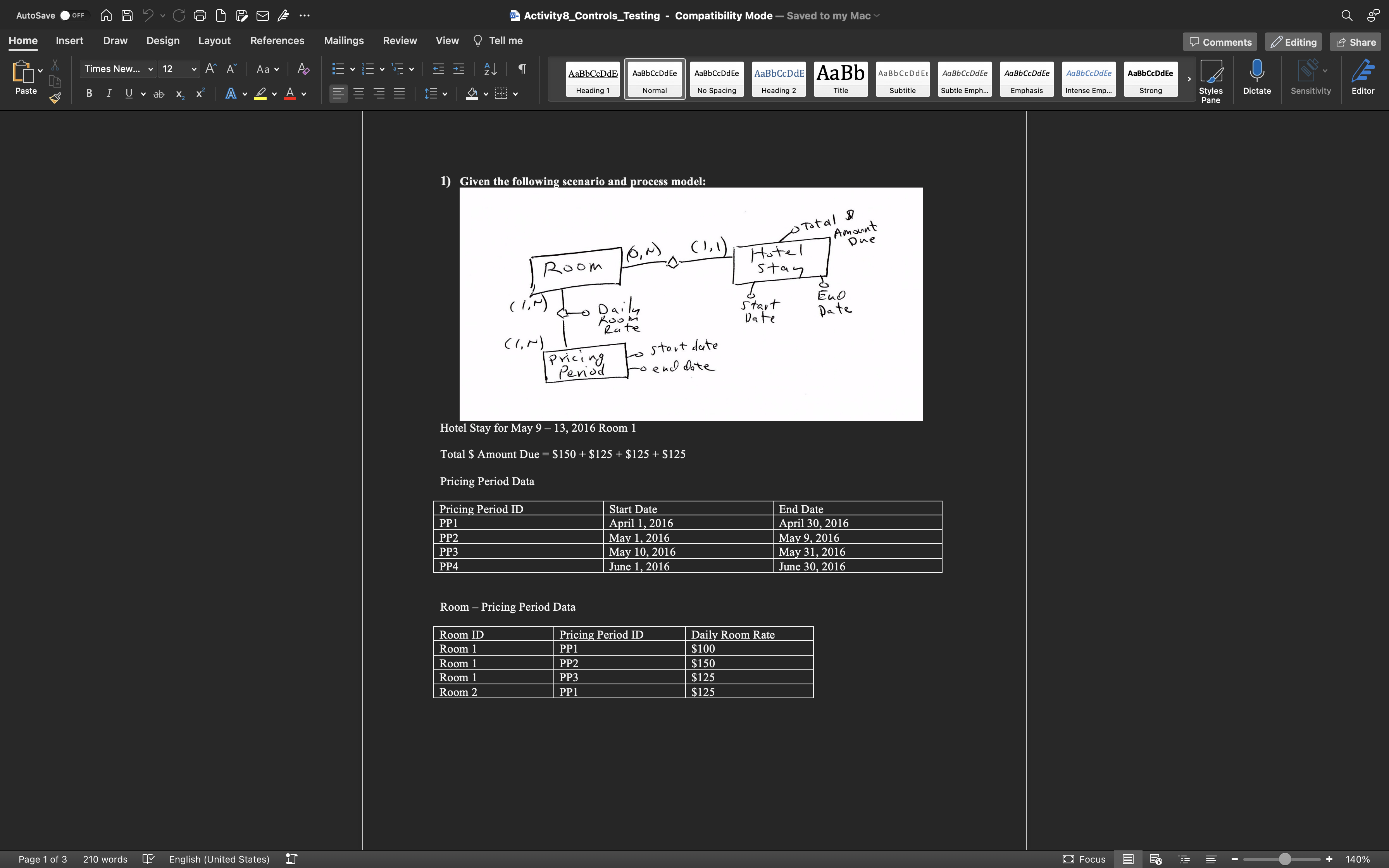Toggle paragraph marks display
The height and width of the screenshot is (868, 1389).
(x=522, y=69)
